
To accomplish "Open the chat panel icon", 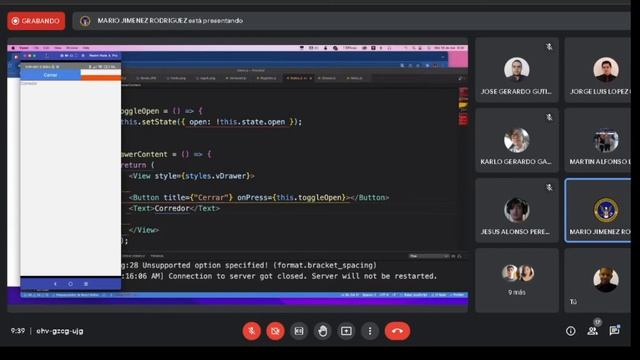I will 615,331.
